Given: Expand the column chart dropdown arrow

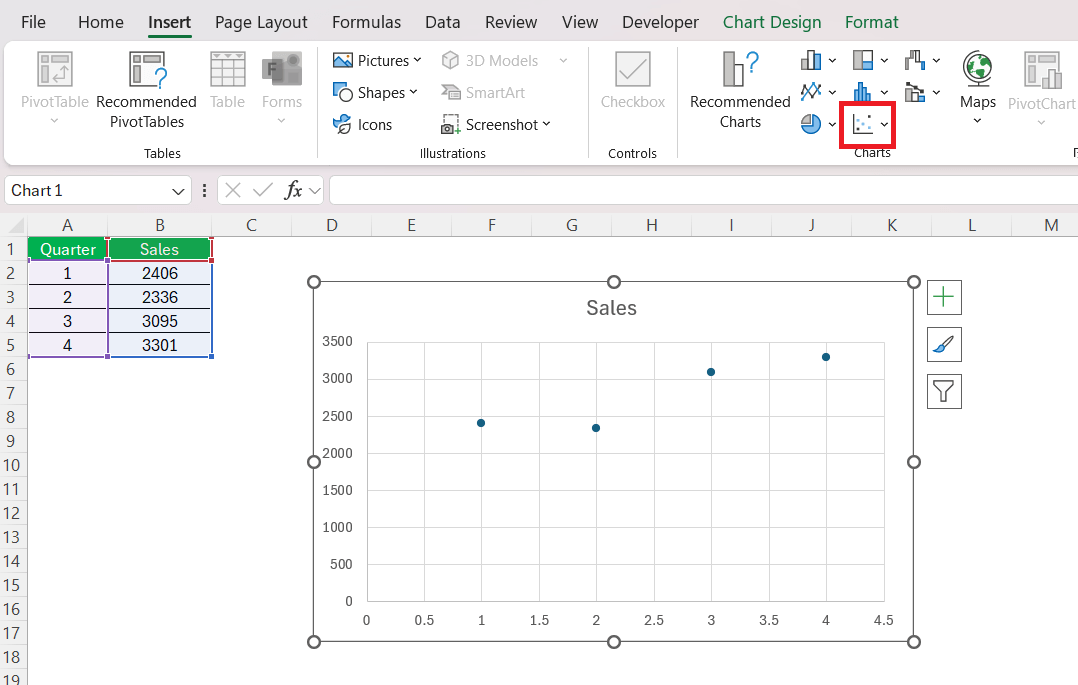Looking at the screenshot, I should pos(833,61).
